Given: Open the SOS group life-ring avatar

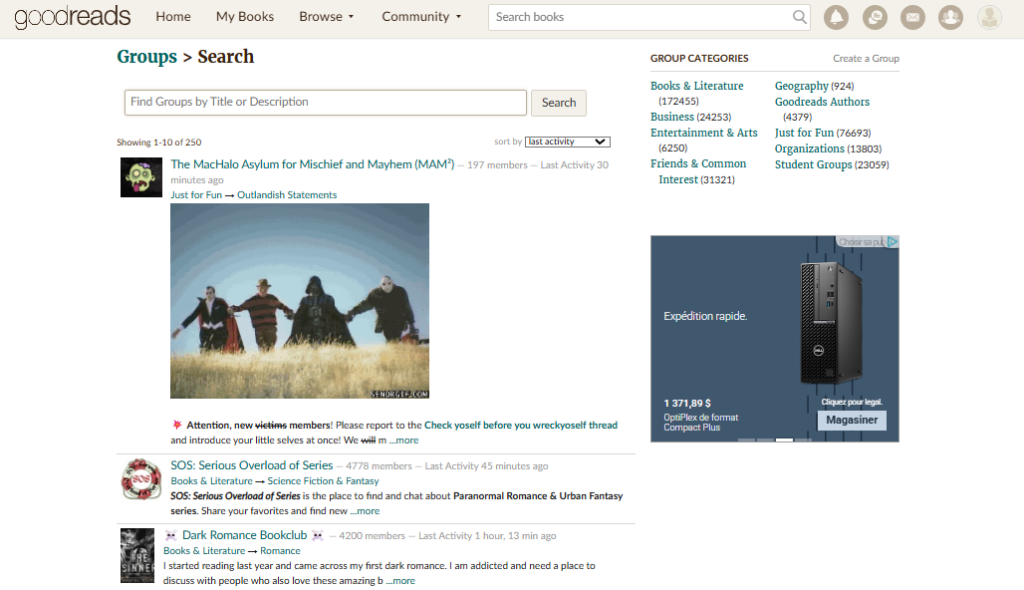Looking at the screenshot, I should [x=141, y=479].
